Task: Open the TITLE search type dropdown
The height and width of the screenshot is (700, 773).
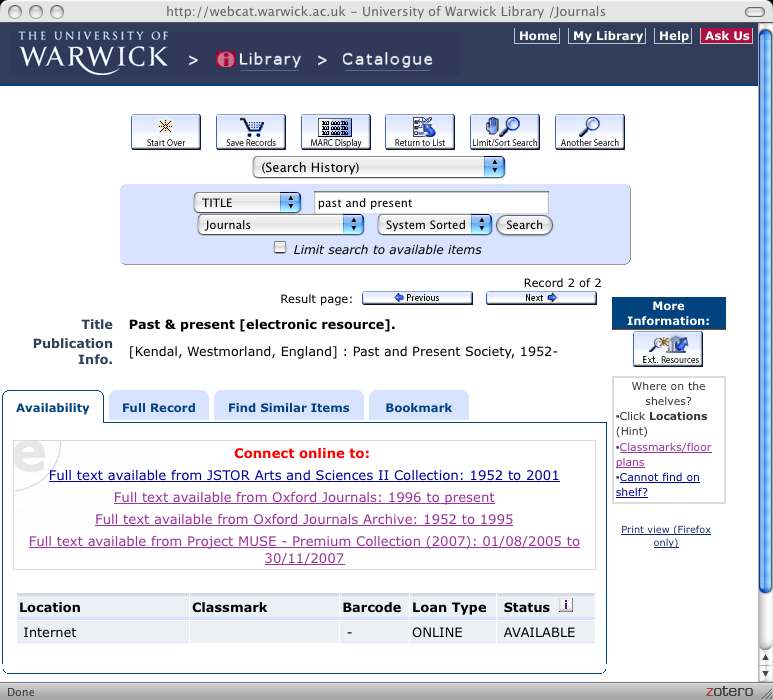Action: [x=247, y=203]
